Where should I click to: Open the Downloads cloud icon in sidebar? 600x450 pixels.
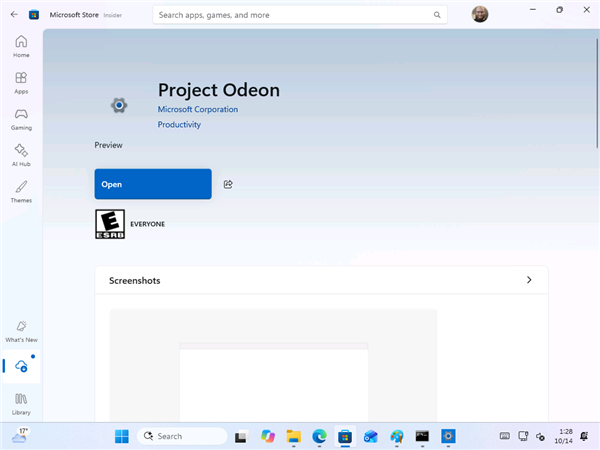(21, 367)
